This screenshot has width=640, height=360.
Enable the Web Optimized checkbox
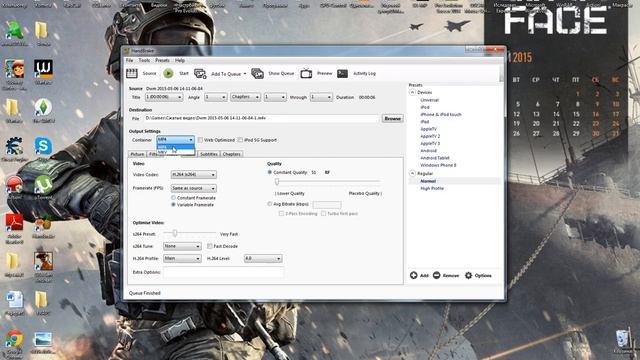click(200, 140)
